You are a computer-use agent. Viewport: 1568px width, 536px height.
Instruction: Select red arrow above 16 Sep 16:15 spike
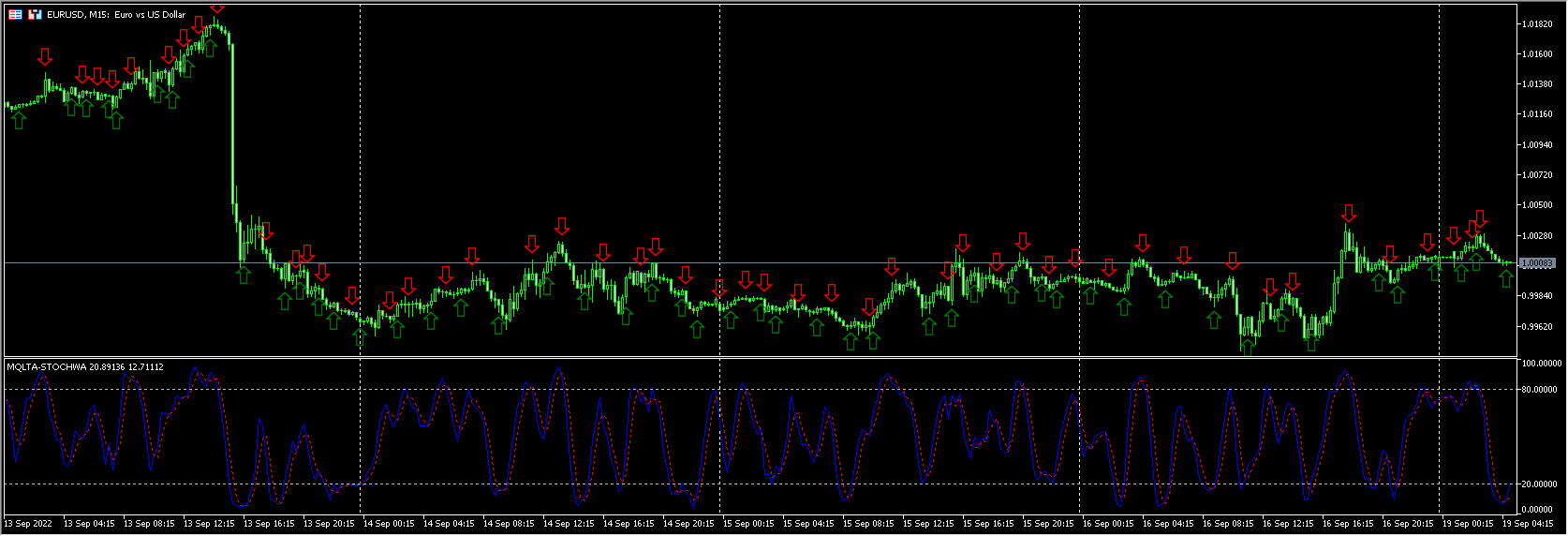pos(1348,213)
